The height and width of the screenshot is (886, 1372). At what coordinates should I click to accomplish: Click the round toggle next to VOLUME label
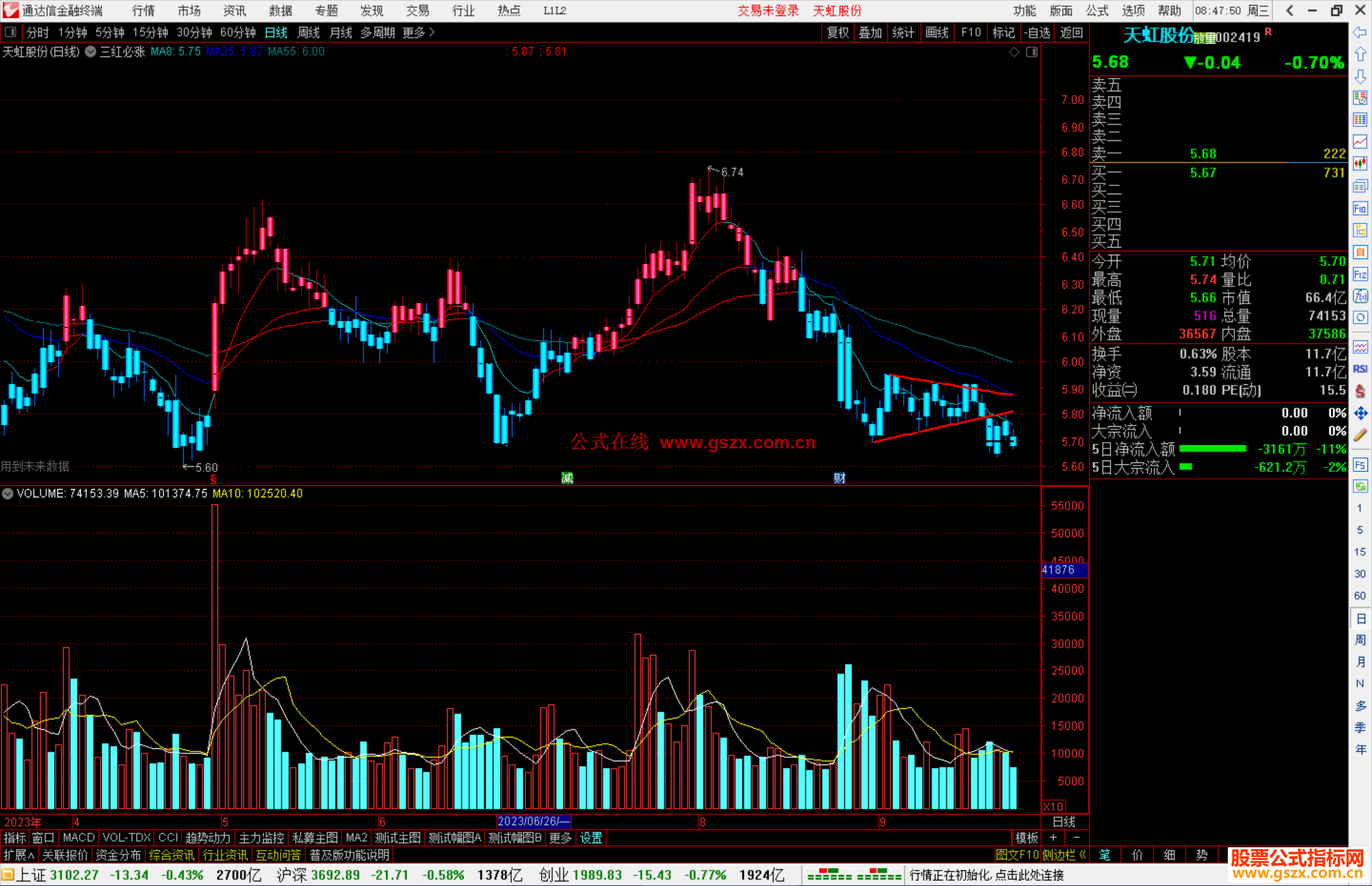[x=8, y=493]
